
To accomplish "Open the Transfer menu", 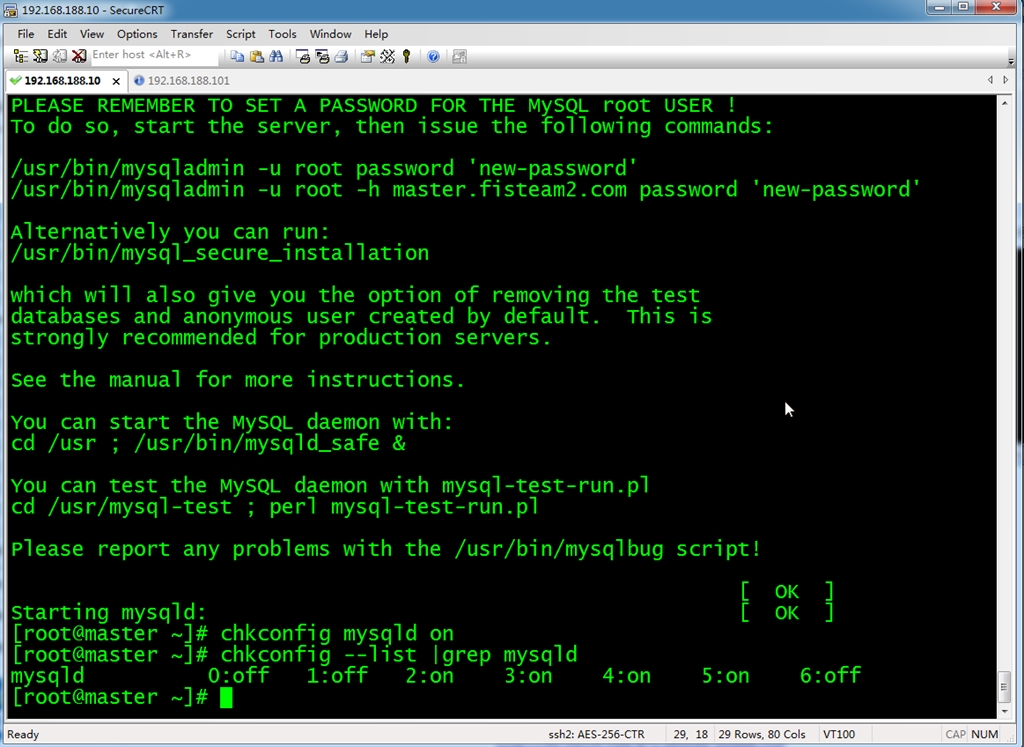I will pos(191,34).
